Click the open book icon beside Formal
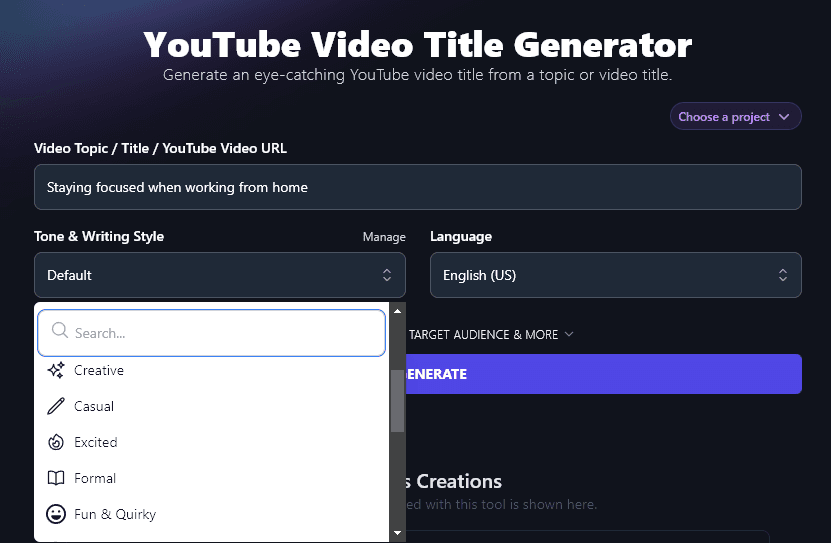The height and width of the screenshot is (543, 831). [x=56, y=478]
